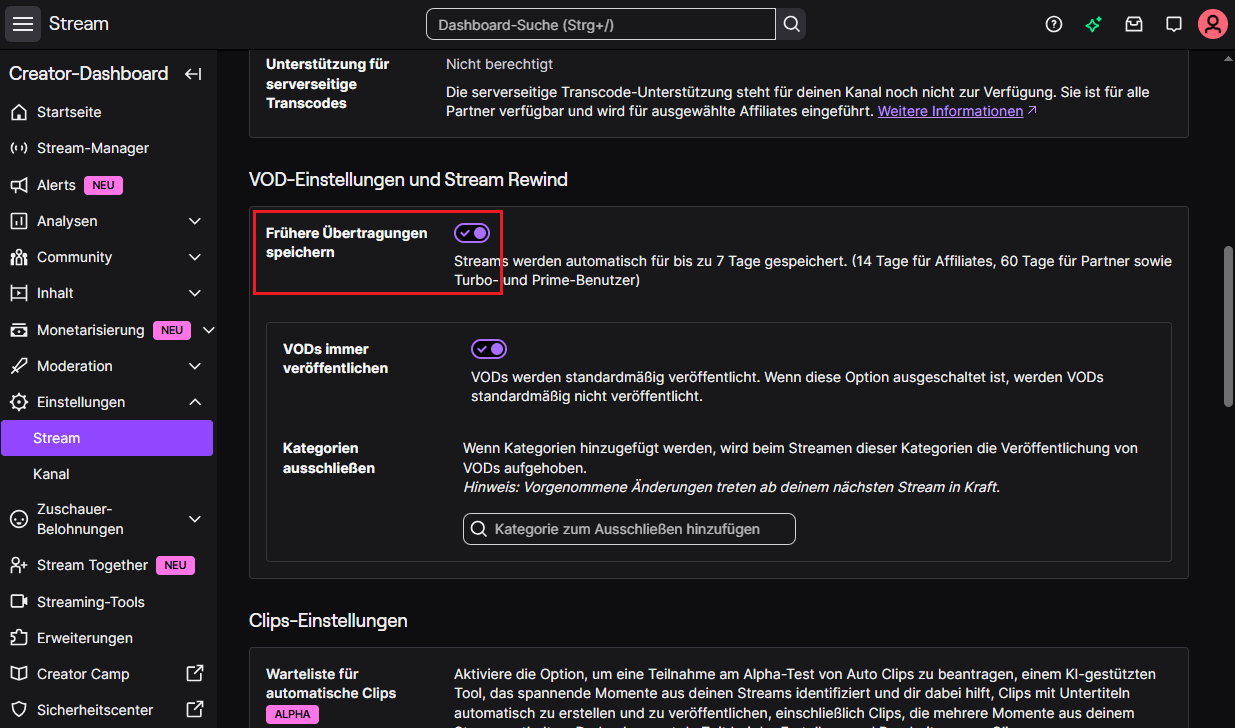The height and width of the screenshot is (728, 1235).
Task: Click the Sicherheitscenter external link icon
Action: [x=195, y=710]
